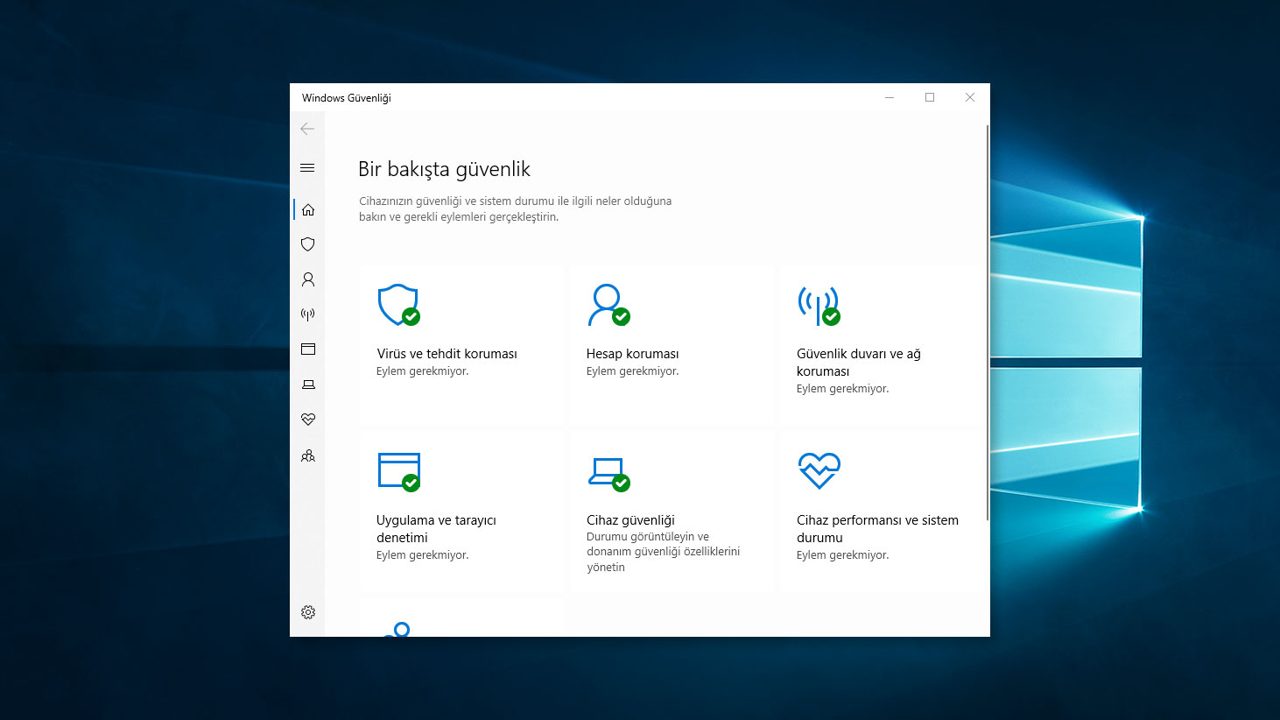Viewport: 1280px width, 720px height.
Task: Maximize the Windows Güvenliği window
Action: tap(929, 98)
